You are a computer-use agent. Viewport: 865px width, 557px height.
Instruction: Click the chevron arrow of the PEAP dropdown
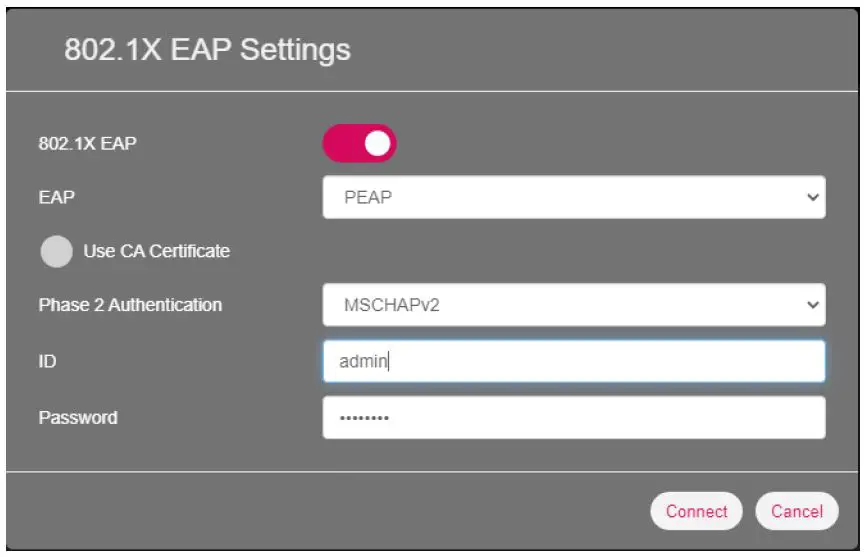pyautogui.click(x=811, y=197)
